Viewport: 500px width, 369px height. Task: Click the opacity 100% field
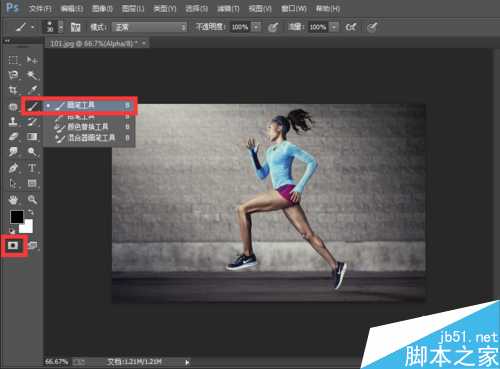240,27
